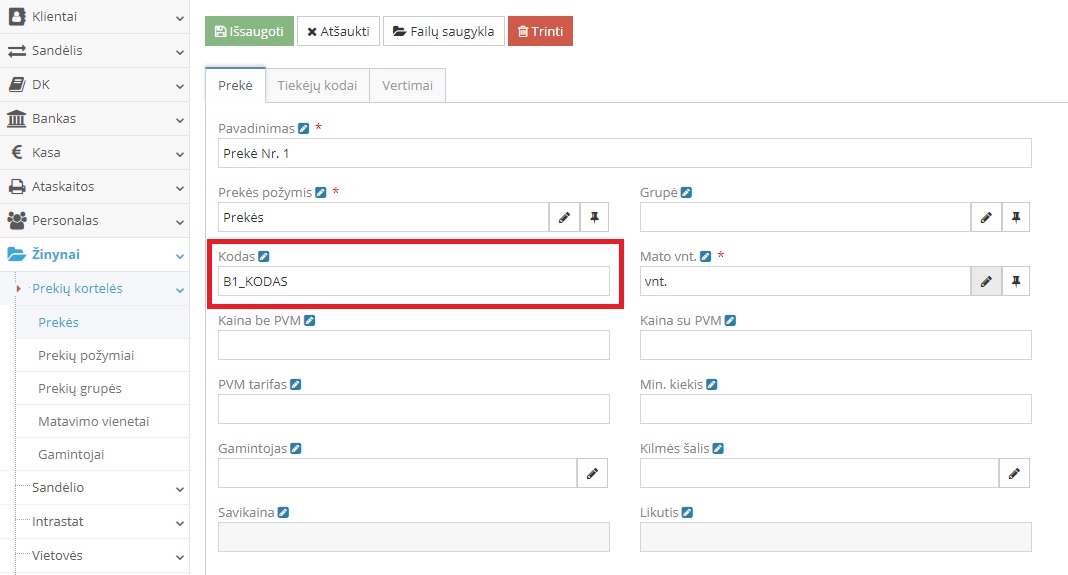Pin the Grupė field value

pos(1016,217)
